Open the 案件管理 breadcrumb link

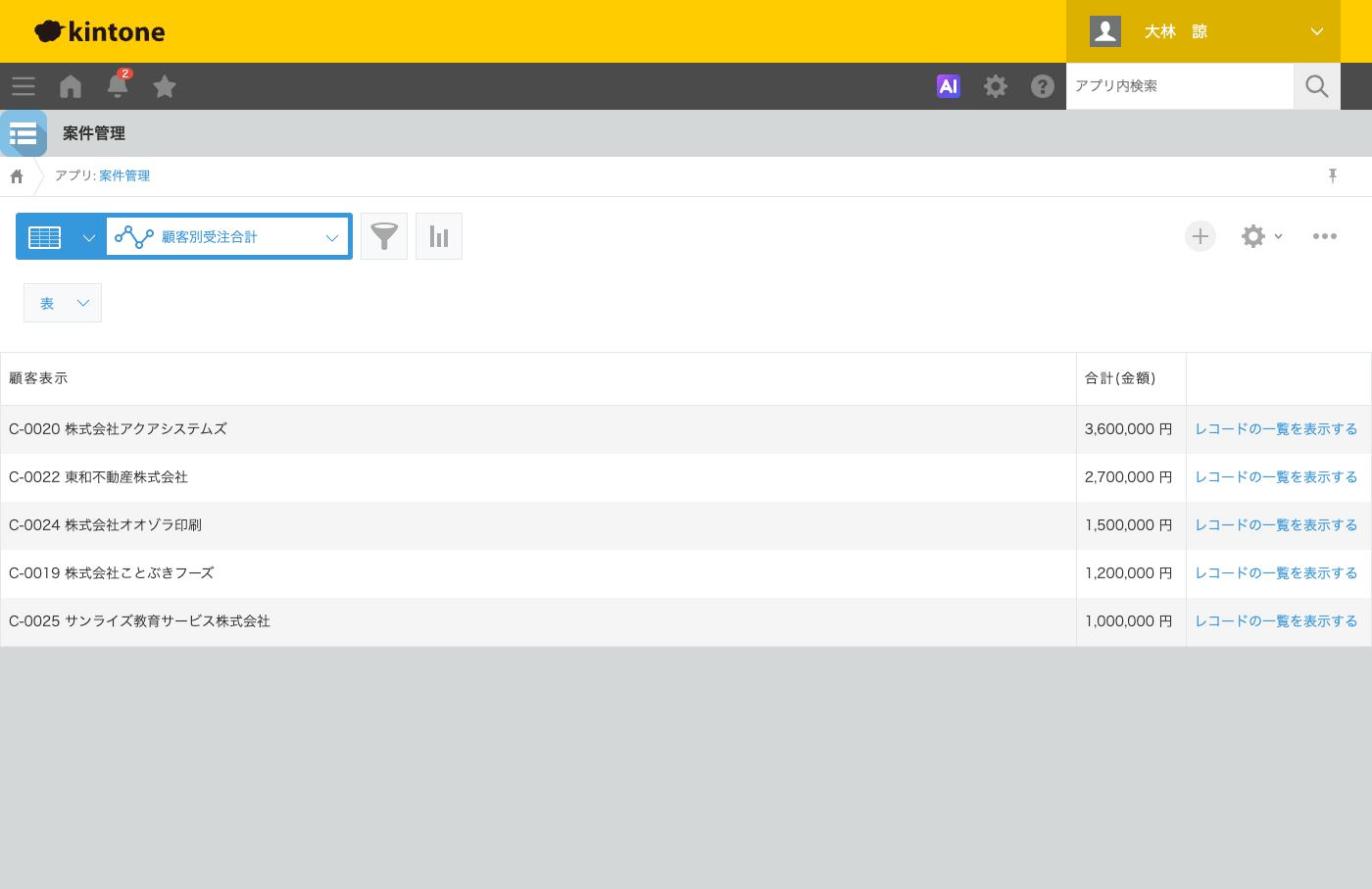coord(125,176)
